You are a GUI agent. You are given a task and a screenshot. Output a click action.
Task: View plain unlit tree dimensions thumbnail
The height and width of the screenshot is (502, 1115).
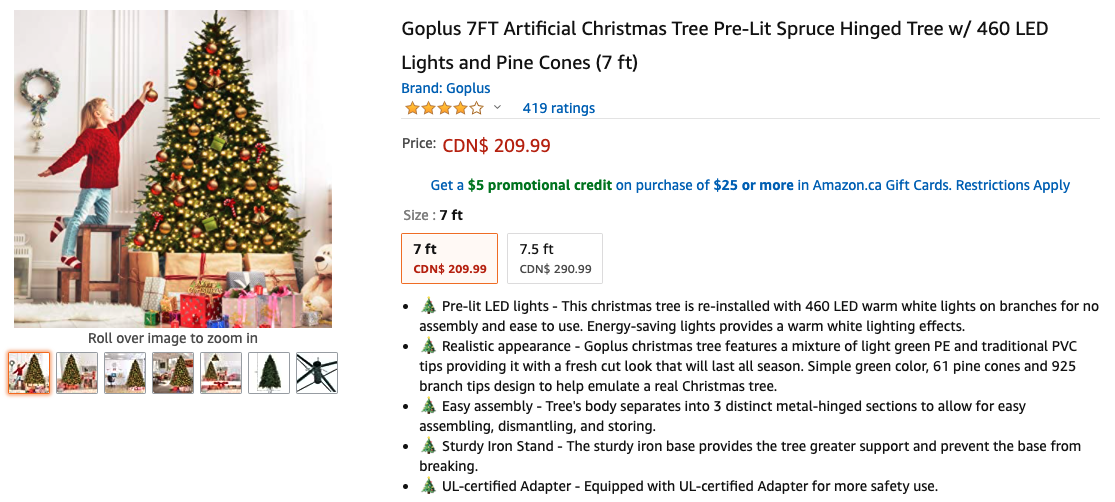269,373
